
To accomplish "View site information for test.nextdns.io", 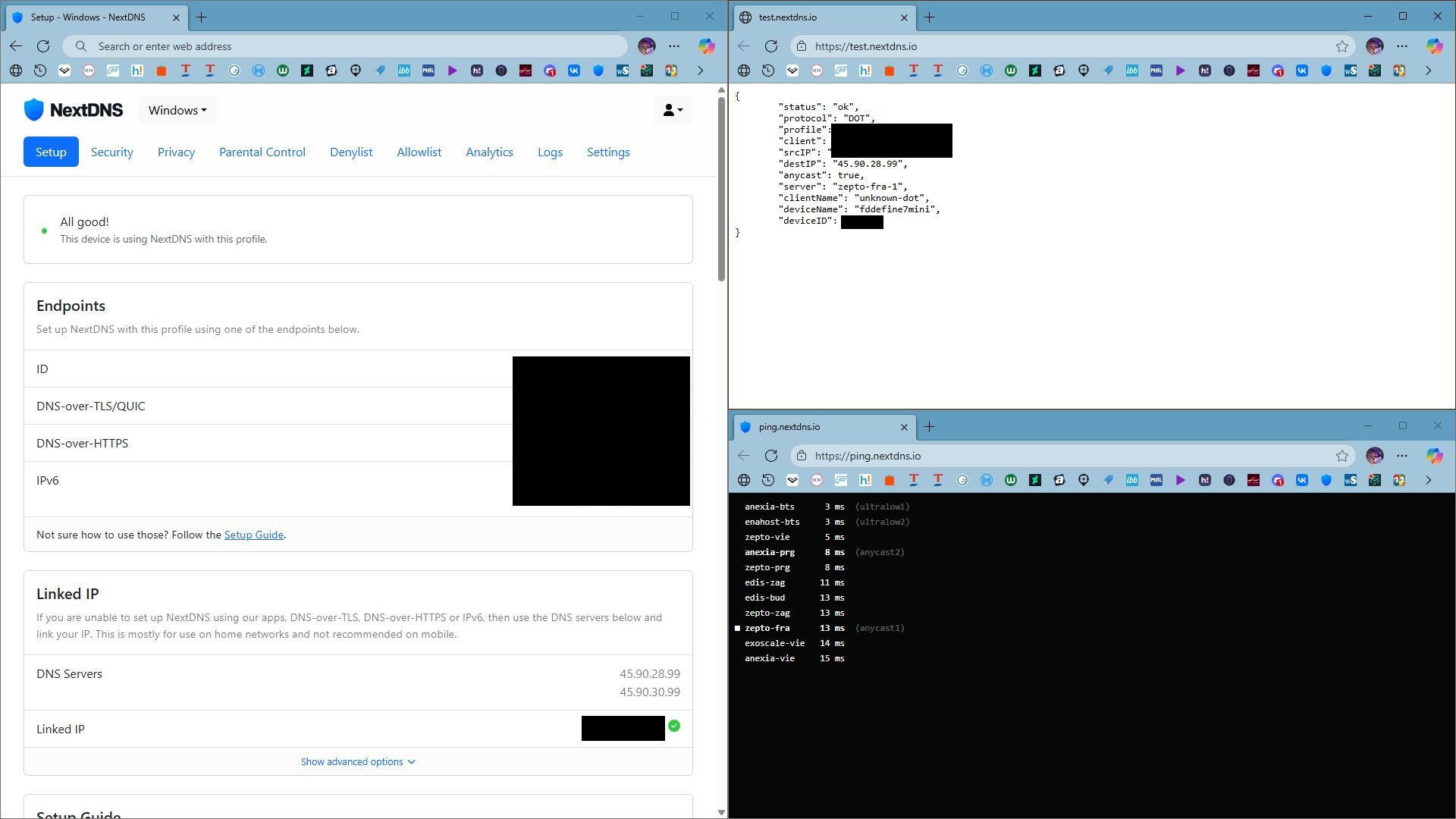I will [x=802, y=46].
